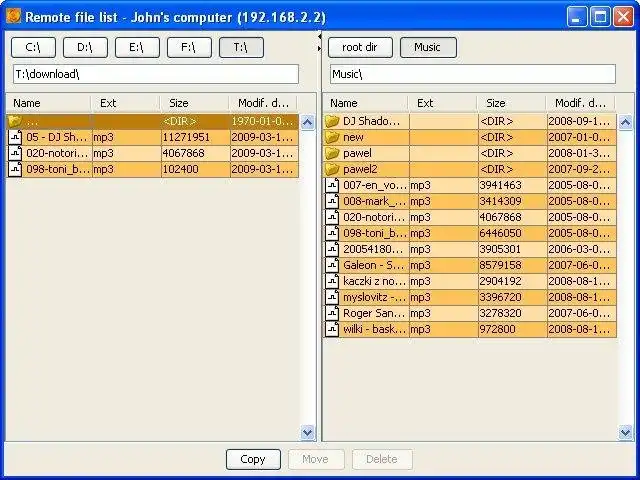Go to root dir on remote side
The width and height of the screenshot is (640, 480).
[x=360, y=47]
